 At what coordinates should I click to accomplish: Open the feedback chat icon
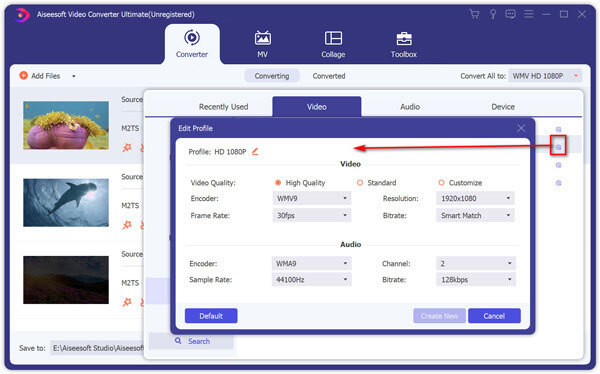pos(510,15)
